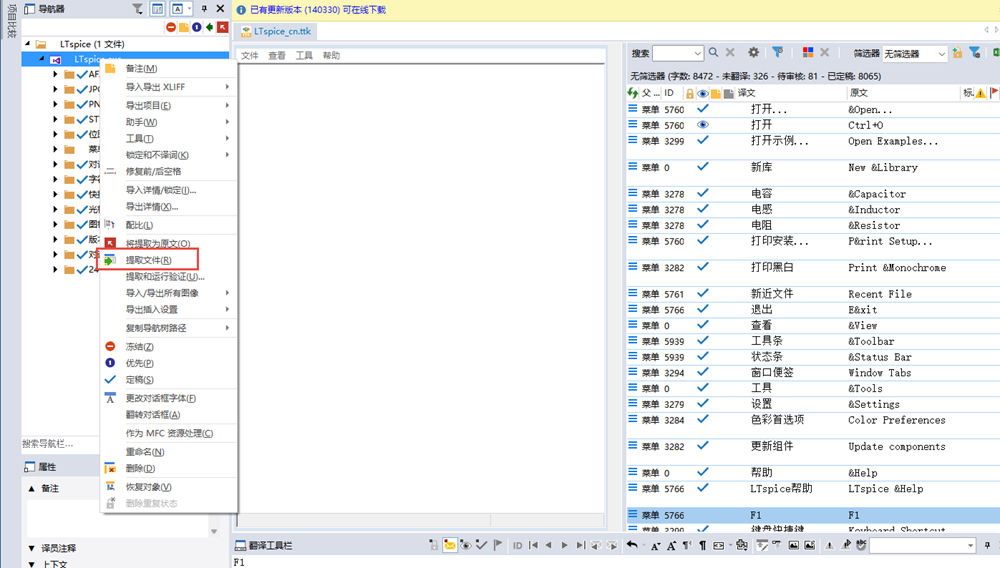Click the envelope icon in translation toolbar
1000x568 pixels.
pos(450,545)
